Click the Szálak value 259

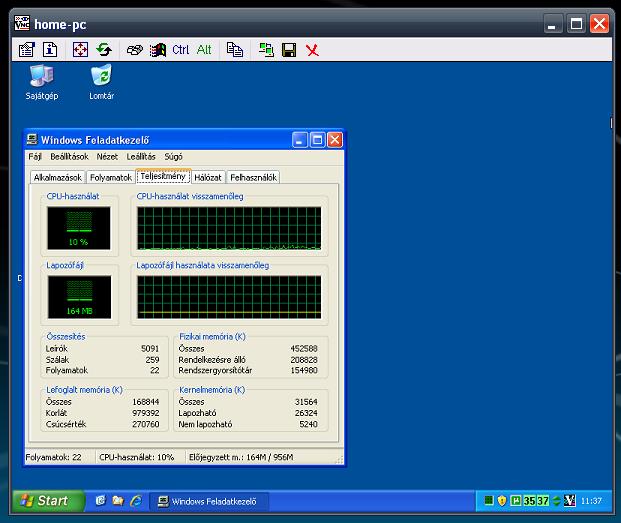pyautogui.click(x=152, y=359)
